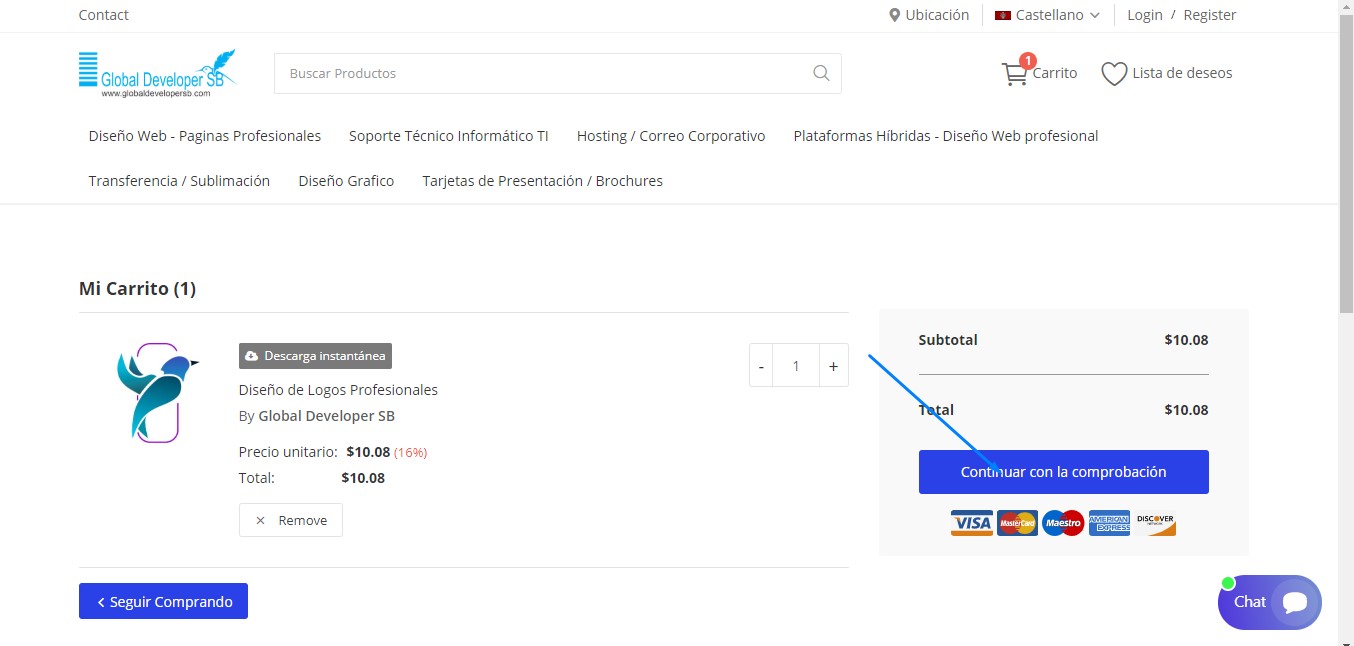Click the Ubicación location pin icon
Viewport: 1354px width, 646px height.
pos(895,15)
